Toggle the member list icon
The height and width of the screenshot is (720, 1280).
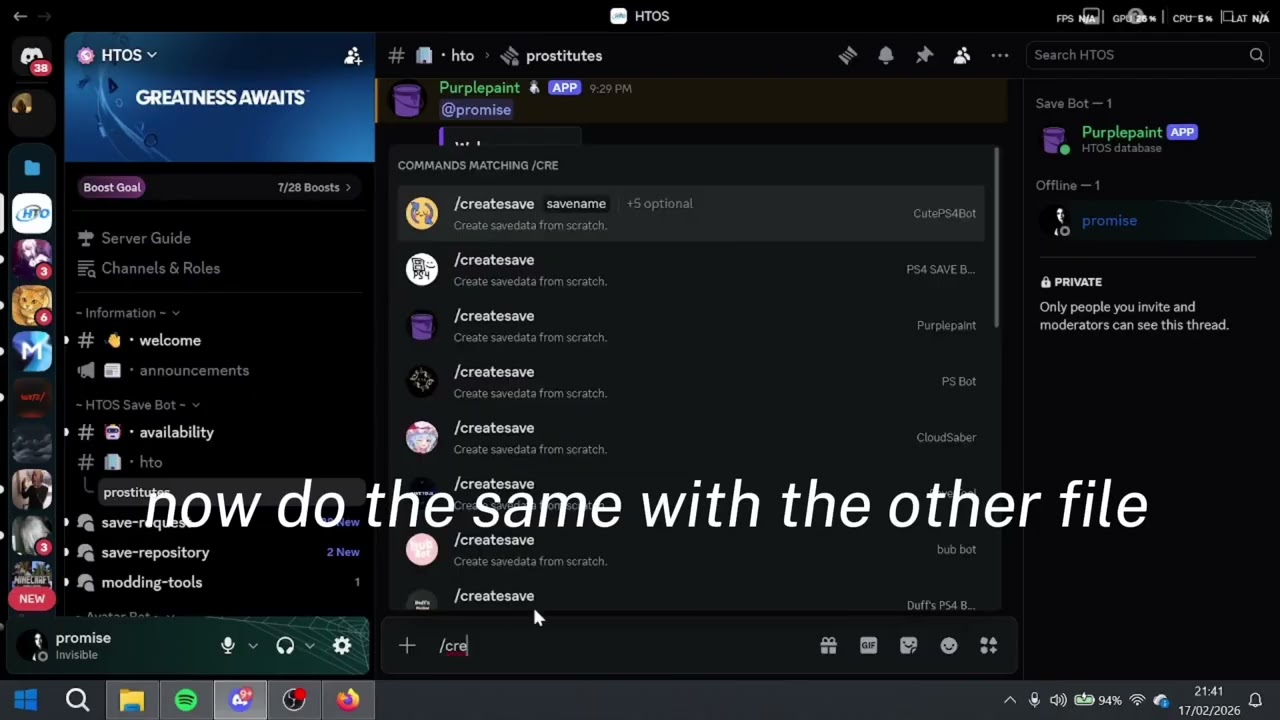point(962,56)
